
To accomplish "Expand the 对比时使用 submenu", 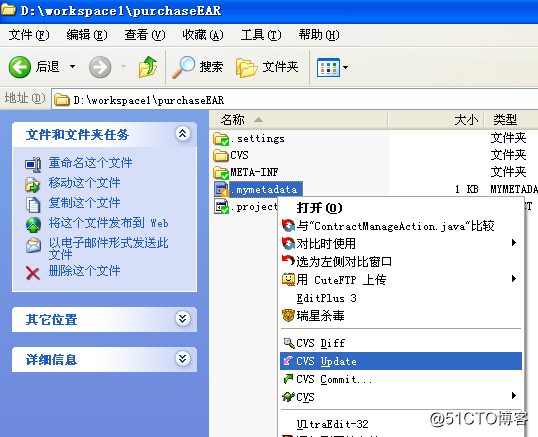I will point(401,244).
